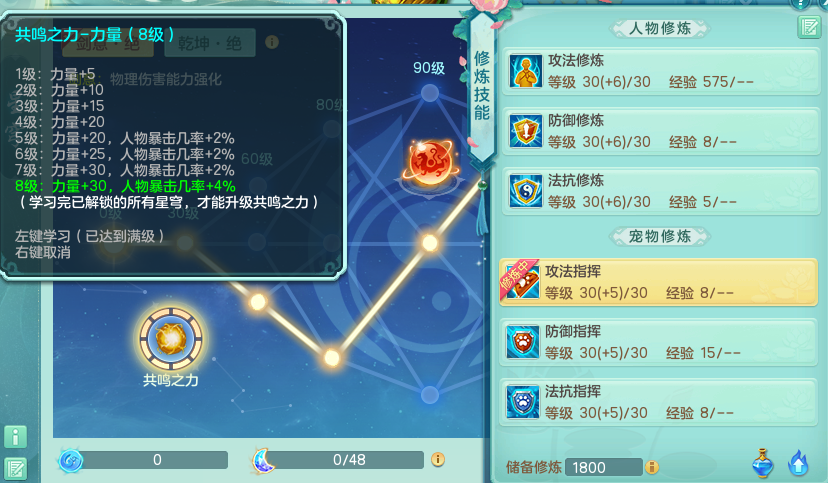Click the info icon beside 储备修炼 field

pyautogui.click(x=652, y=467)
